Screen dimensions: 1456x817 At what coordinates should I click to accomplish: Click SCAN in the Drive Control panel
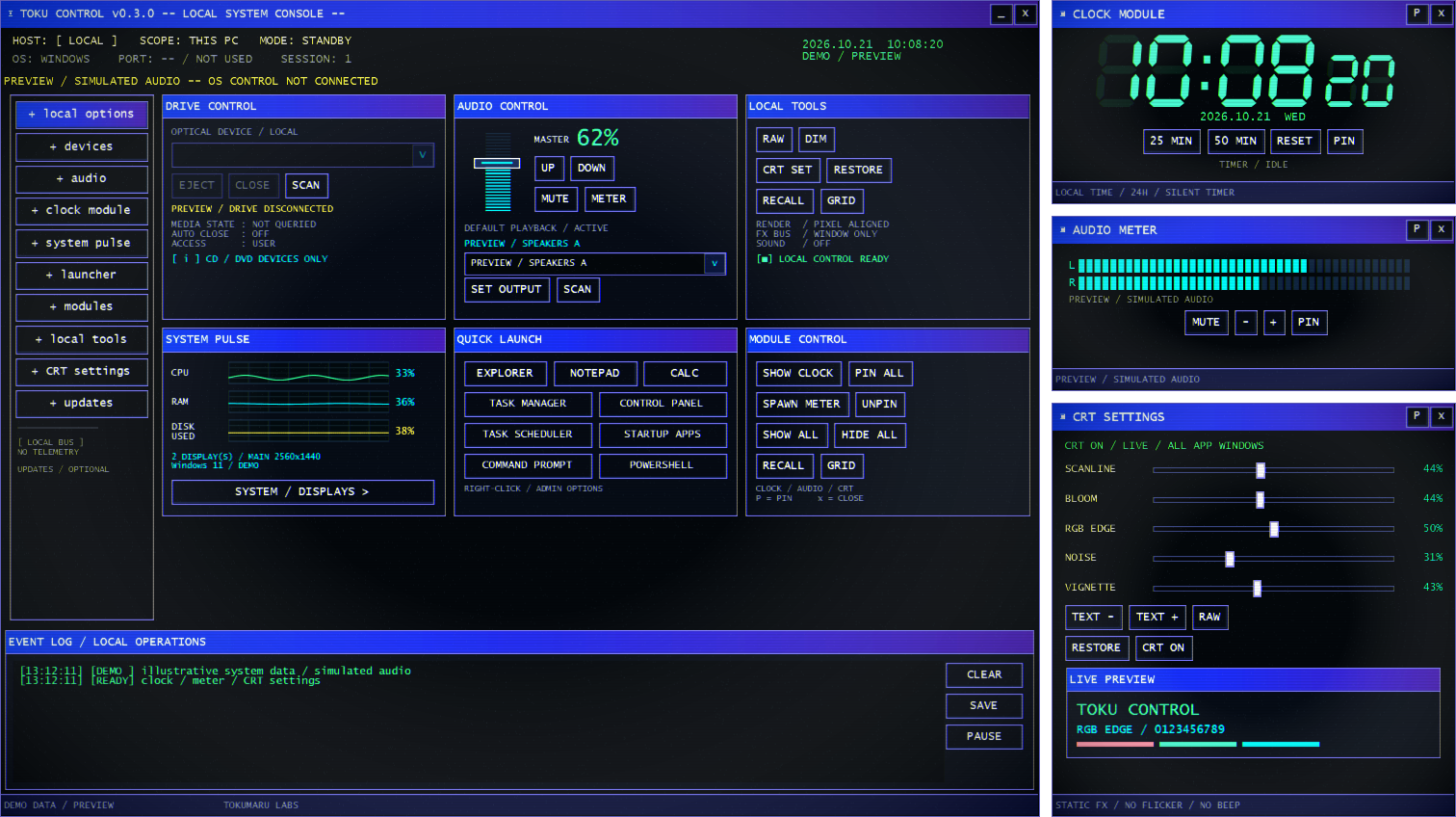pyautogui.click(x=306, y=186)
